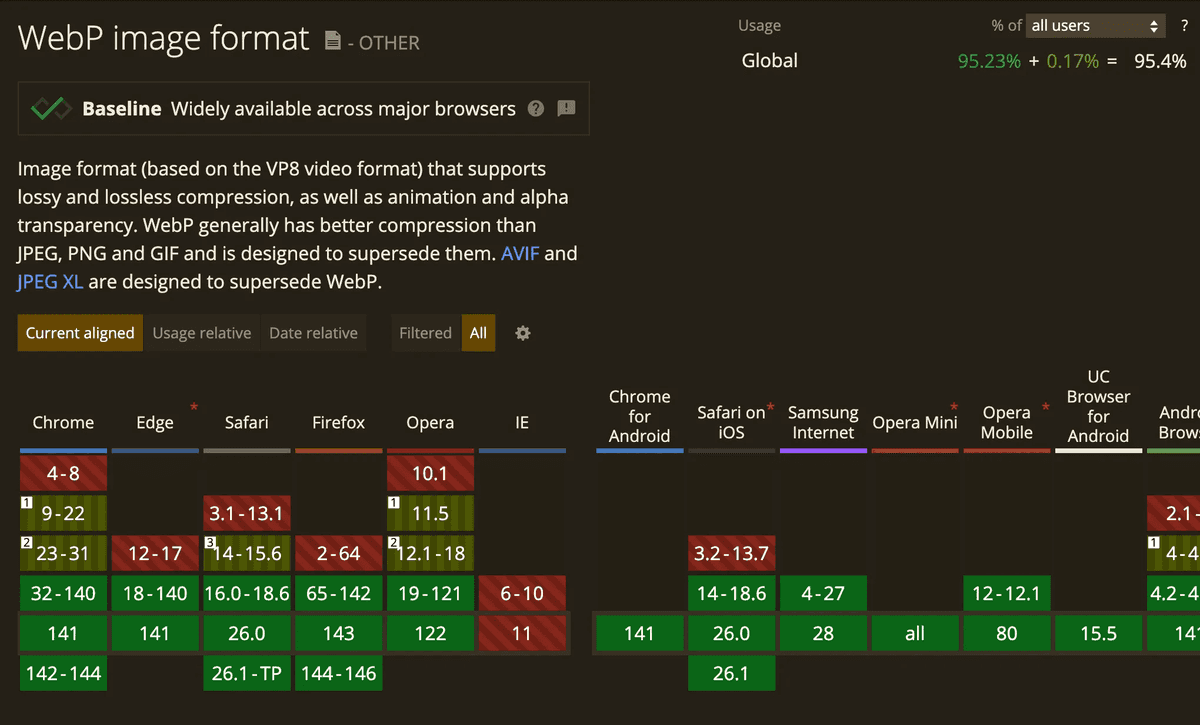1200x725 pixels.
Task: Open the table settings gear
Action: pos(522,333)
